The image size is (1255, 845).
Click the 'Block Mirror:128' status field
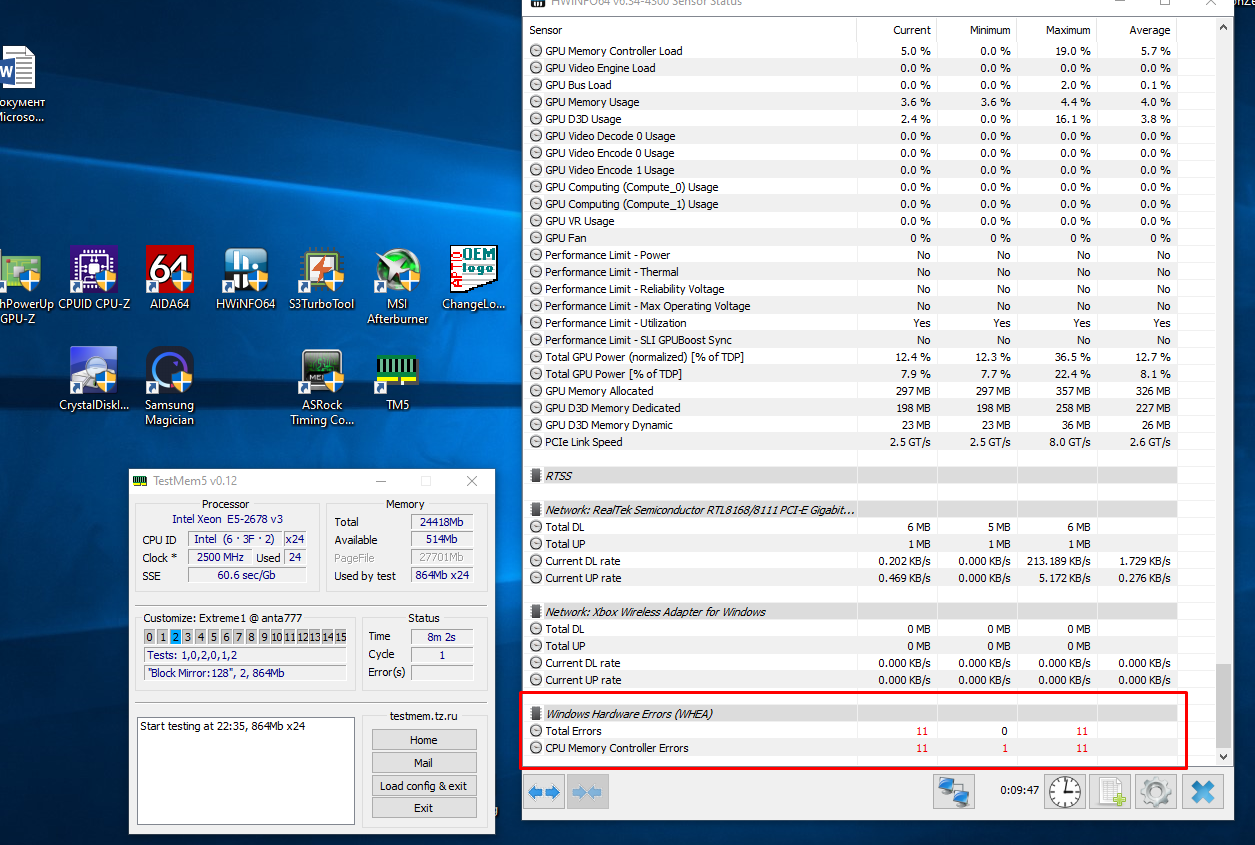tap(245, 673)
